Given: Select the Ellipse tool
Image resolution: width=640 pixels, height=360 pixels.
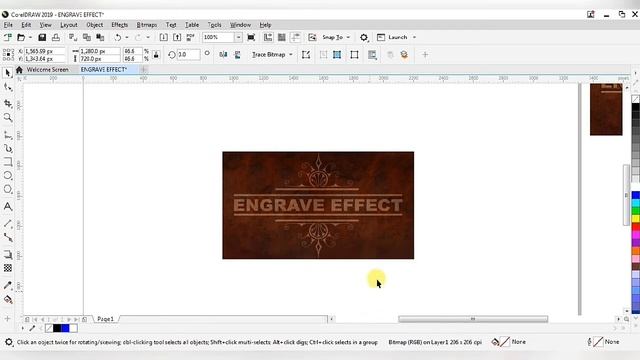Looking at the screenshot, I should point(8,176).
